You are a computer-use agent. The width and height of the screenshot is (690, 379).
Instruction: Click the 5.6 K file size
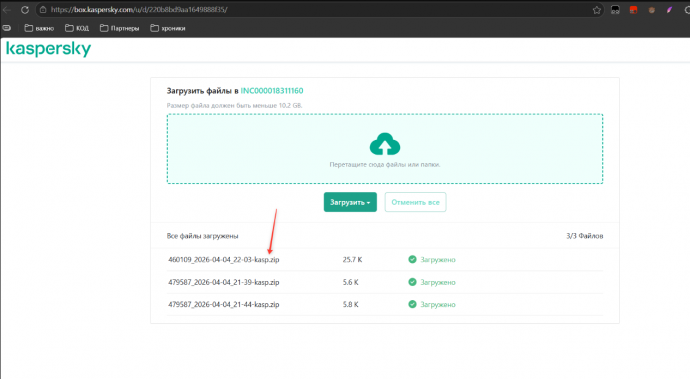(x=351, y=282)
